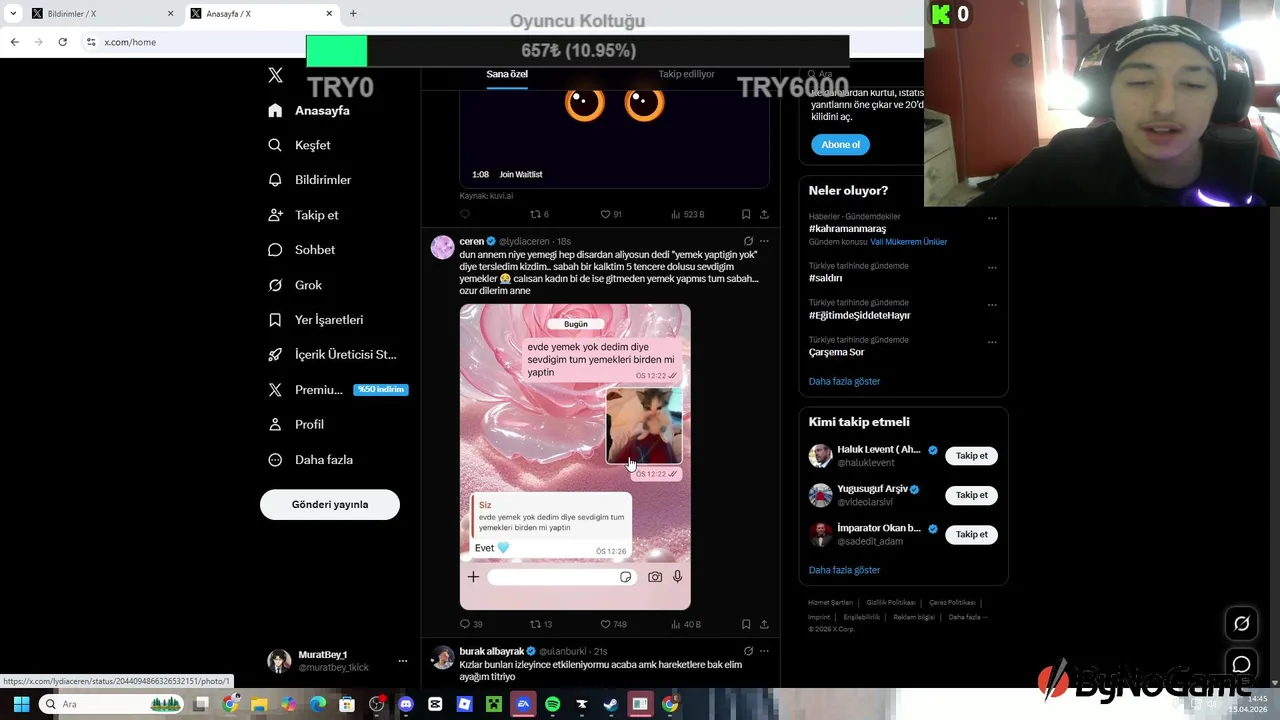Share the kuvi.ai video post

[764, 214]
